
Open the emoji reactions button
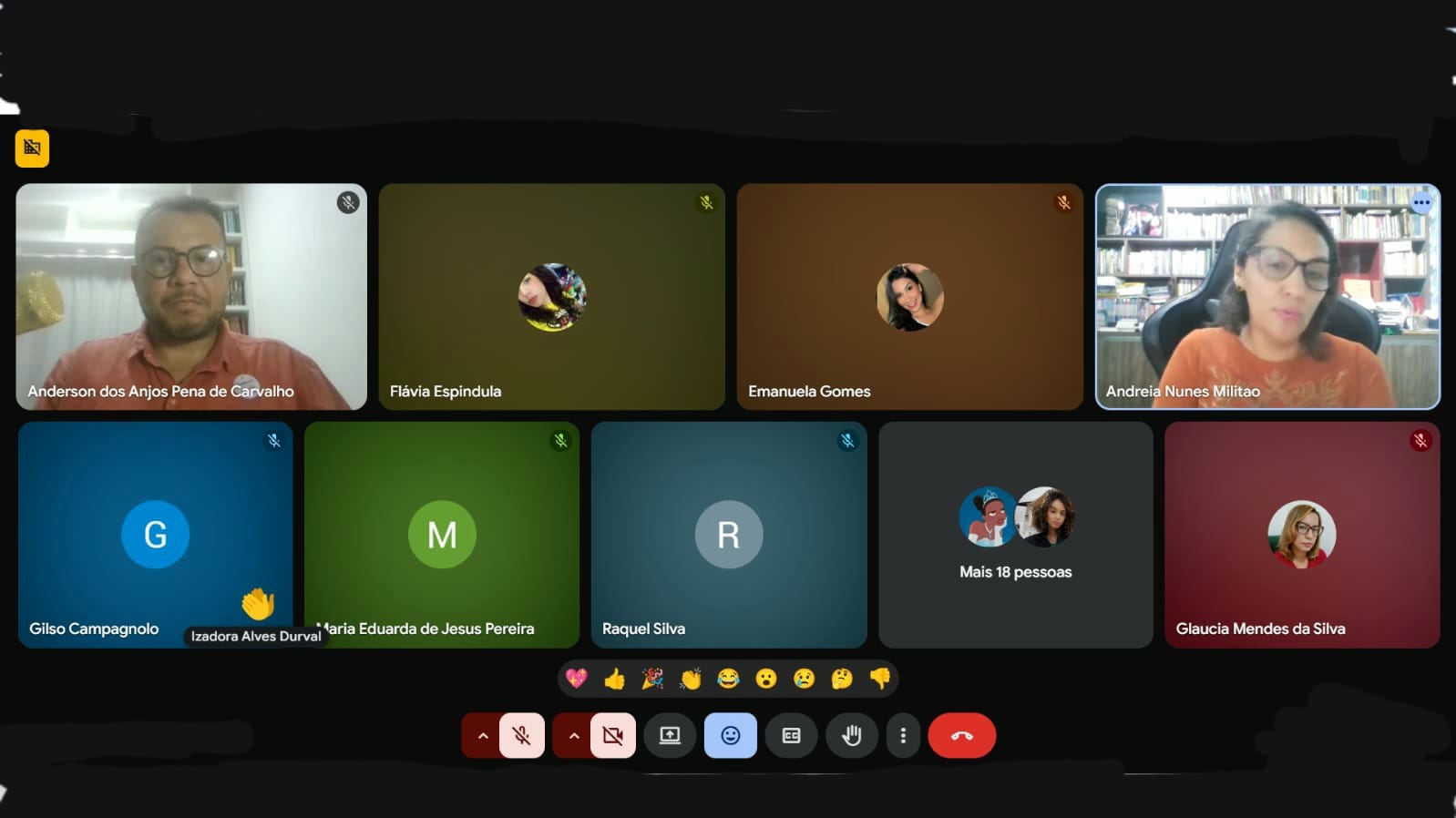(x=730, y=735)
